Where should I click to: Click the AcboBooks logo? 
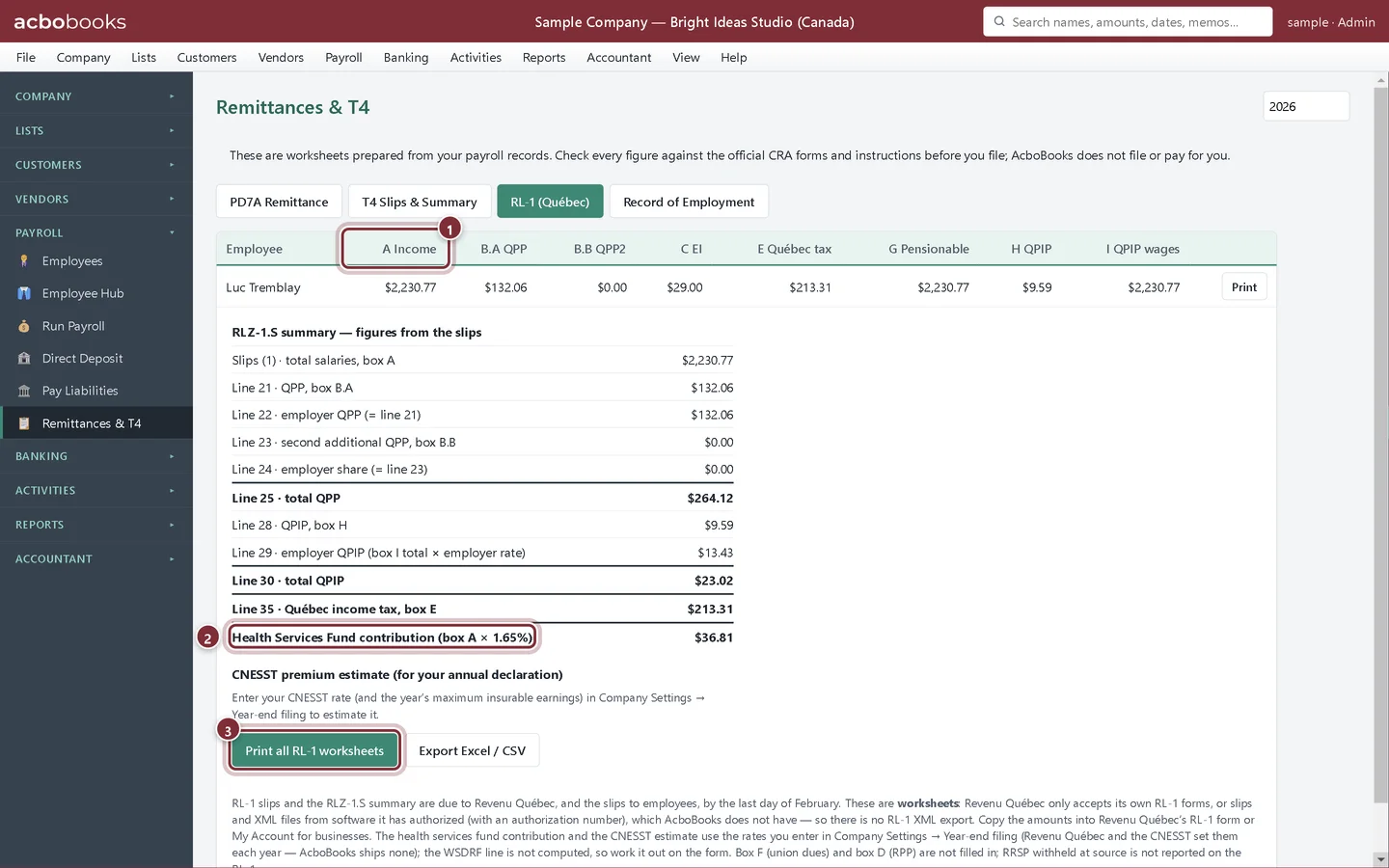click(69, 21)
